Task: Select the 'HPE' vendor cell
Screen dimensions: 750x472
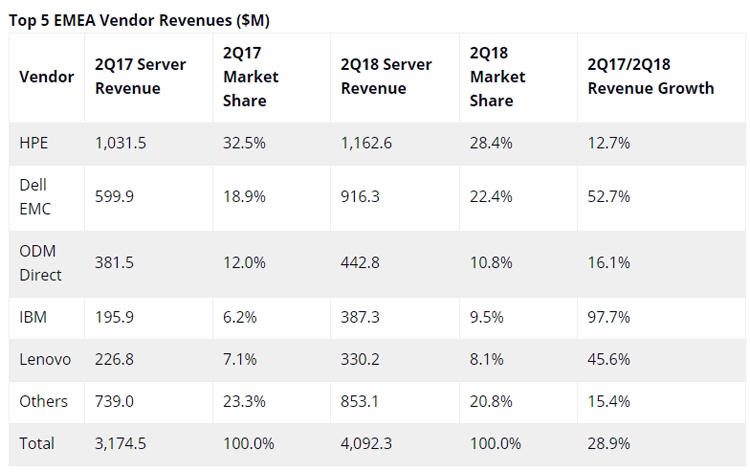Action: click(33, 143)
